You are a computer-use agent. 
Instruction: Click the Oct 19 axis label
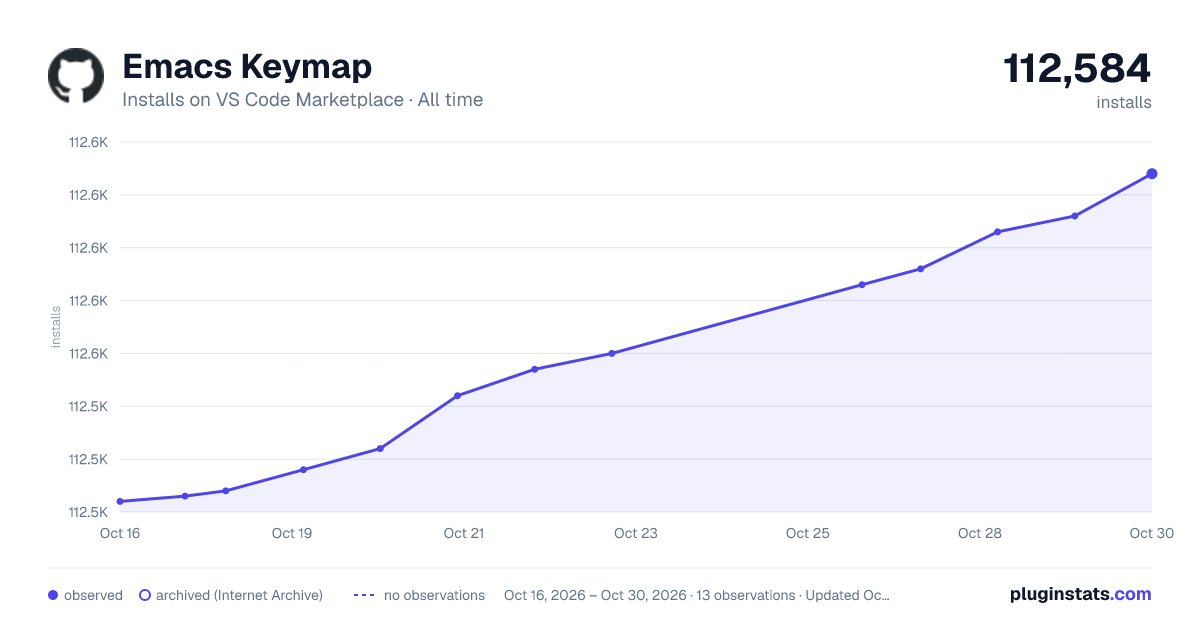click(x=292, y=533)
